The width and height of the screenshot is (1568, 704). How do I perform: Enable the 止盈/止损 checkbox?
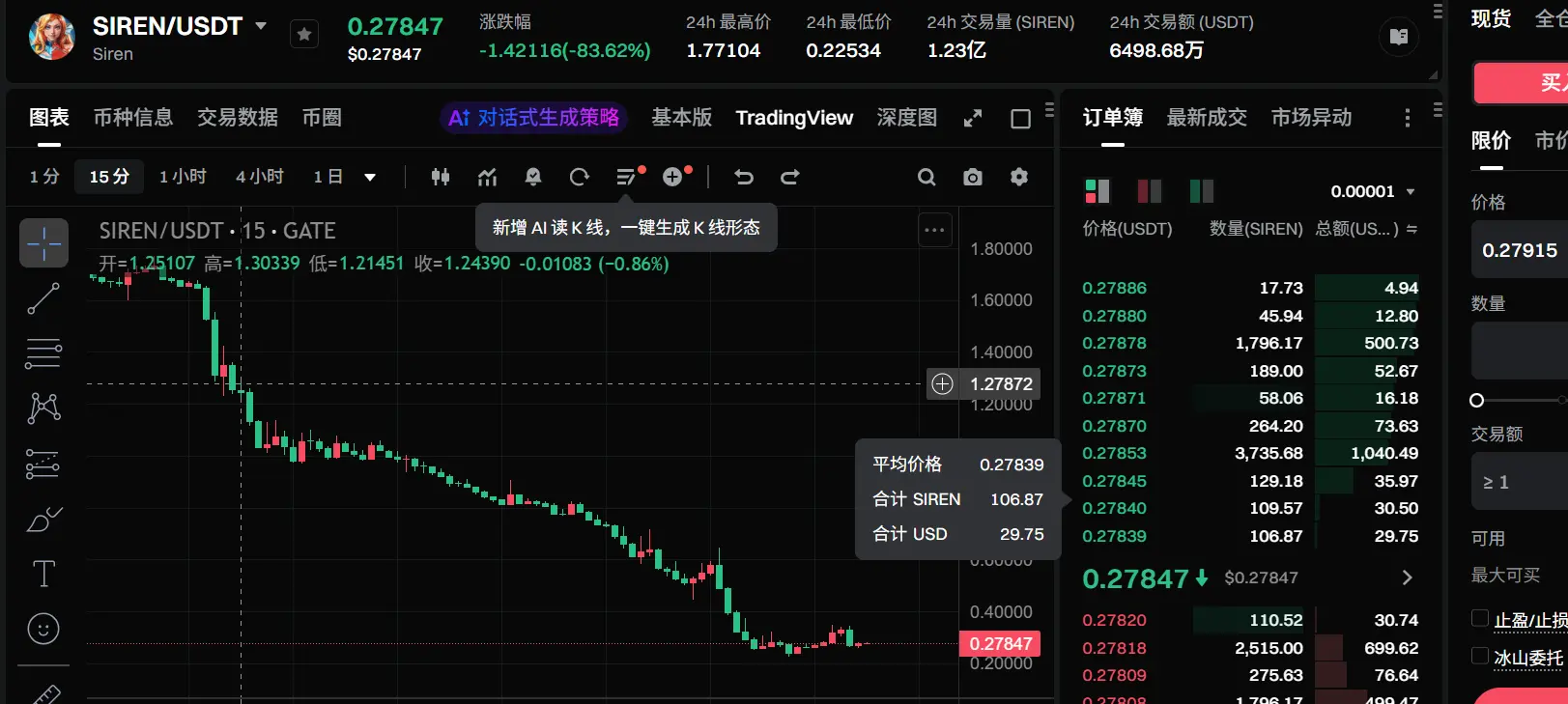[1480, 619]
